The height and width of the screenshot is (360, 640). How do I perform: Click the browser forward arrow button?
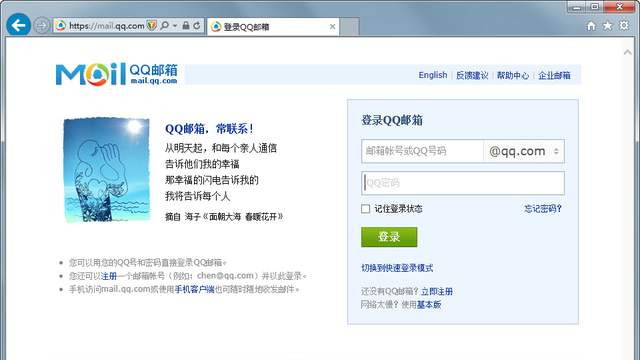point(41,26)
